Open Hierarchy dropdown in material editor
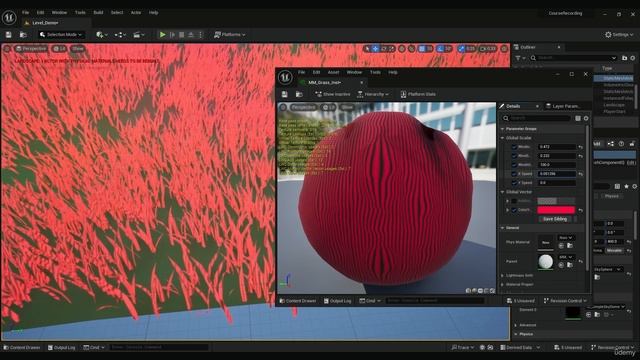Viewport: 640px width, 360px height. click(373, 94)
